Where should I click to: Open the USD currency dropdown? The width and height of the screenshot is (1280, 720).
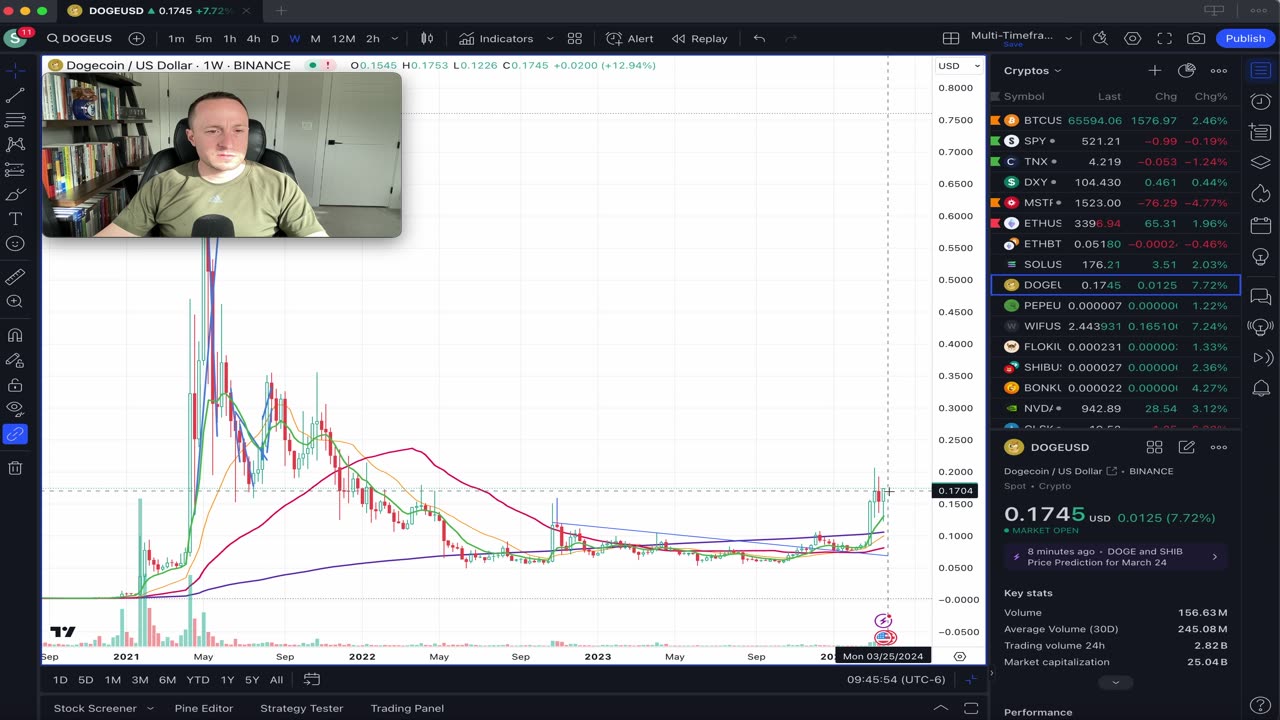click(958, 66)
